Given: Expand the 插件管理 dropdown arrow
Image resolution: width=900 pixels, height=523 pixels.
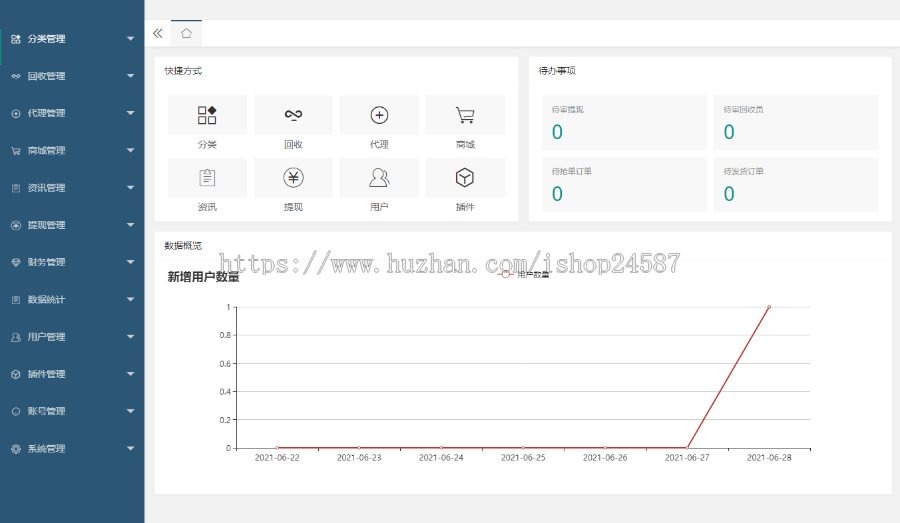Looking at the screenshot, I should coord(131,374).
